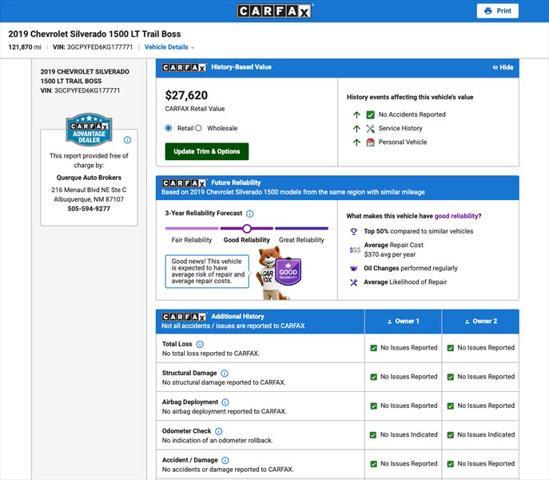The image size is (549, 480).
Task: Click the reliability forecast slider handle
Action: (247, 229)
